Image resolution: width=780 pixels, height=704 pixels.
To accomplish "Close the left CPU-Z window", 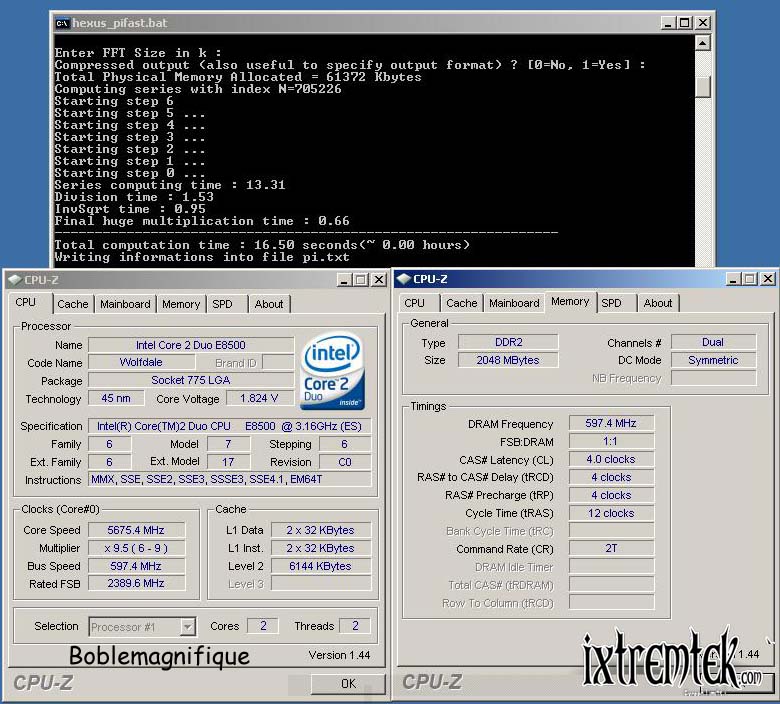I will 379,280.
